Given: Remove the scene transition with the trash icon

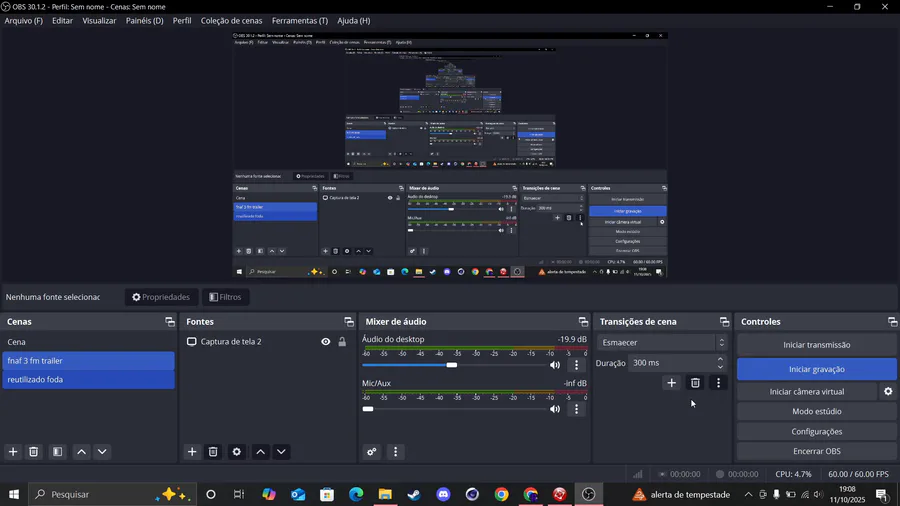Looking at the screenshot, I should click(x=695, y=383).
